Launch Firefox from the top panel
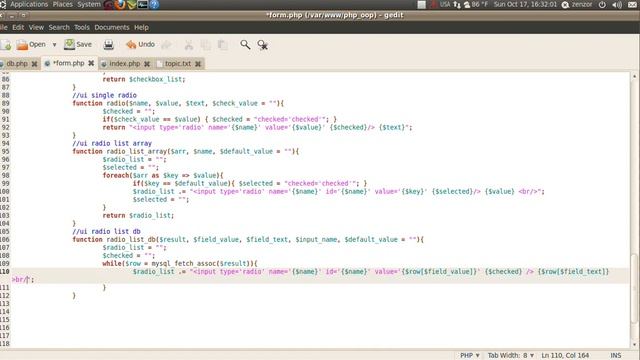Screen dimensions: 640x360 pyautogui.click(x=120, y=5)
